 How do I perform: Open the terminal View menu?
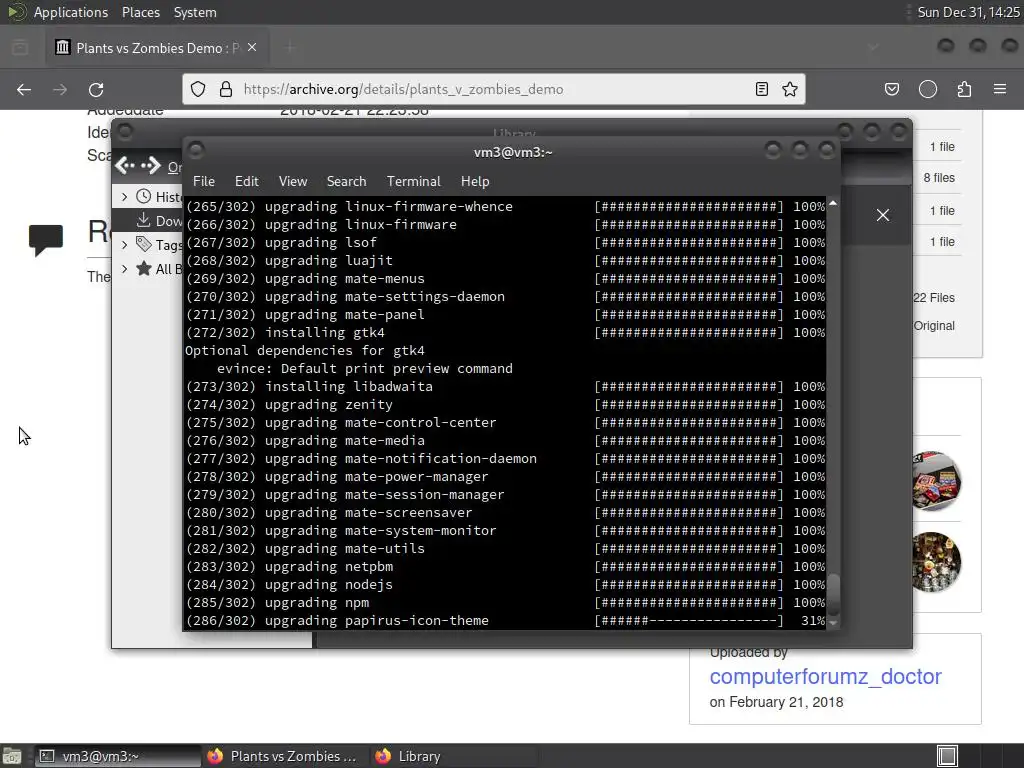[293, 182]
